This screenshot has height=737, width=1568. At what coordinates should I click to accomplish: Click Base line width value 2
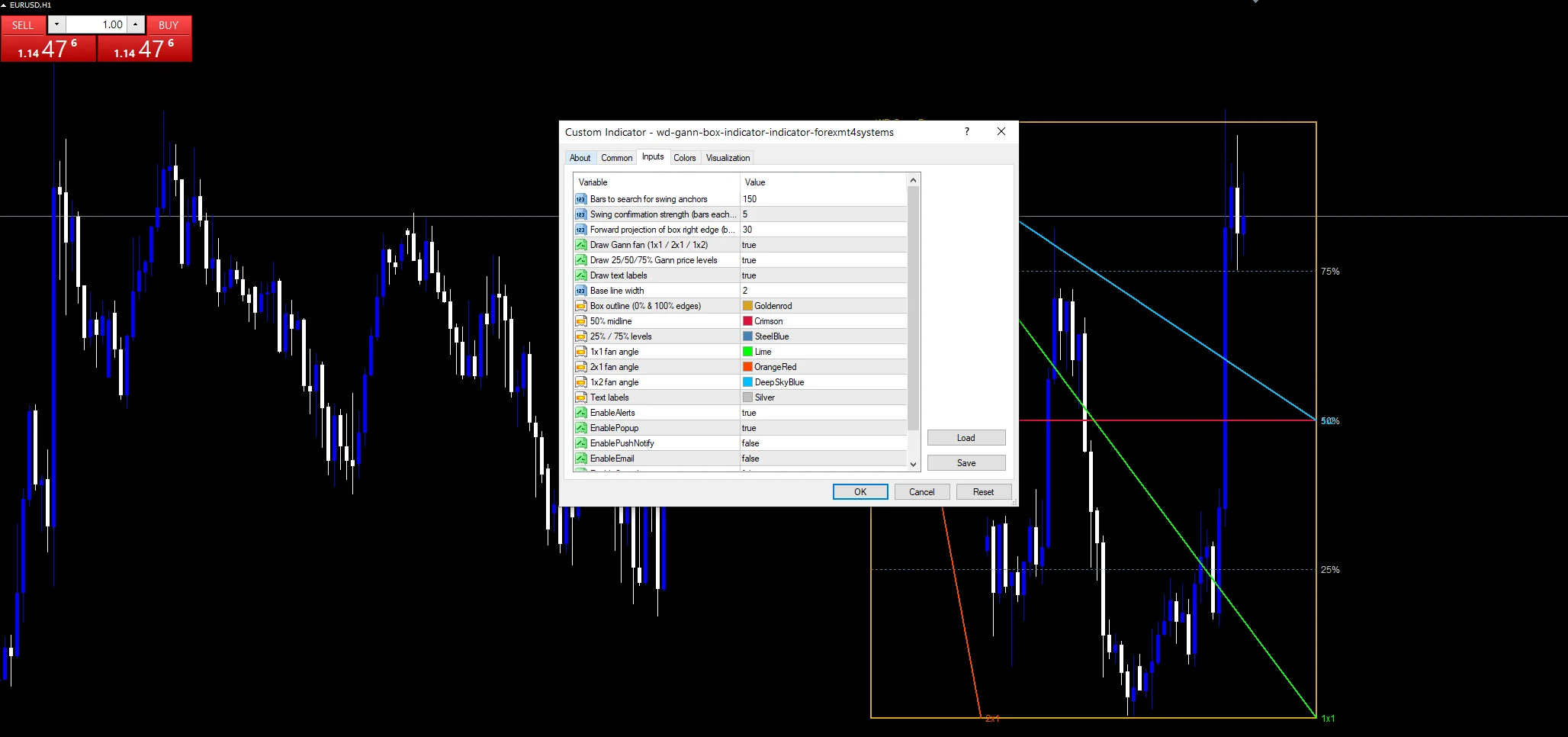tap(824, 291)
